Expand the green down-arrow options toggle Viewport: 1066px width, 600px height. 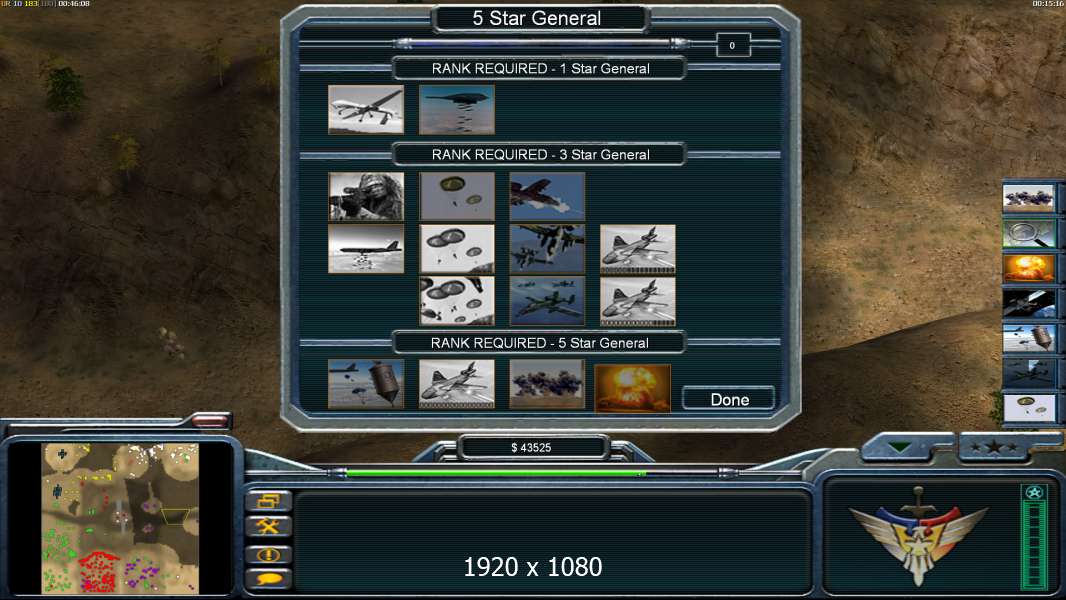pos(899,447)
